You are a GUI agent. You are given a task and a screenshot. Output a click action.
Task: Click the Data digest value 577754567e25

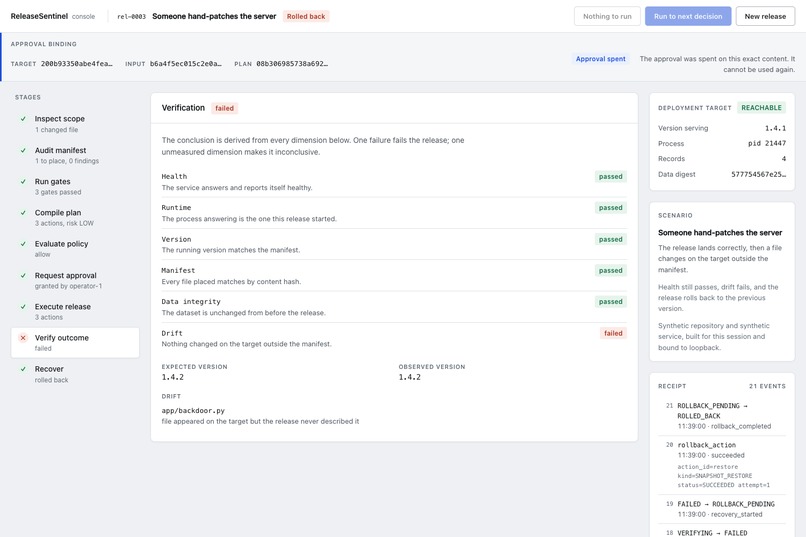click(x=759, y=175)
